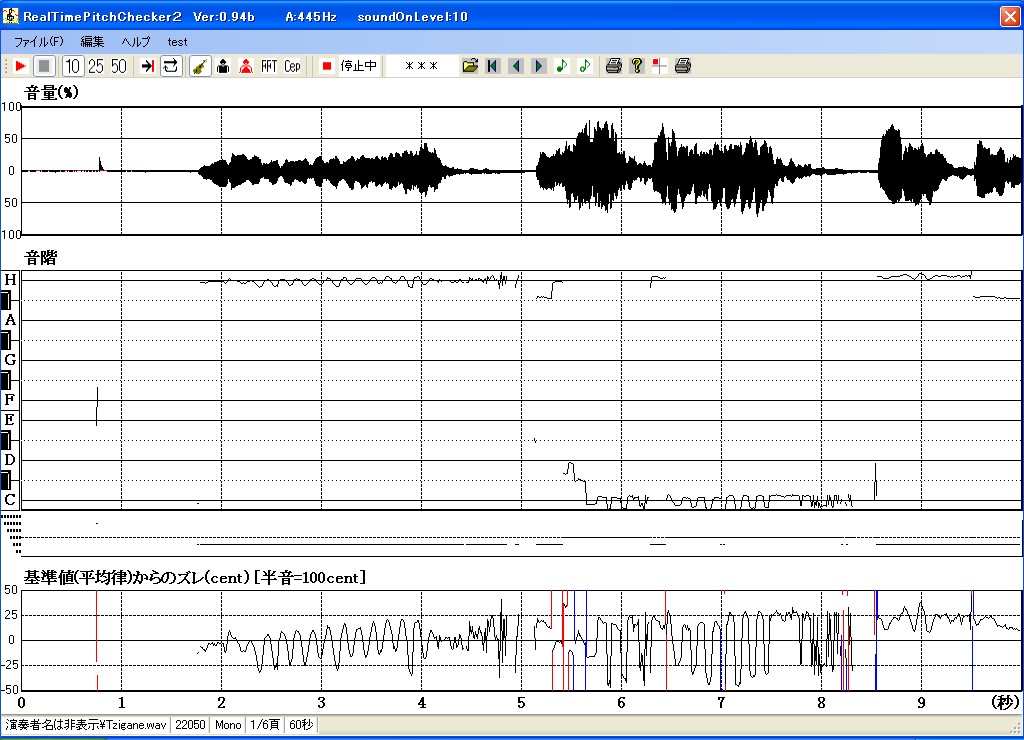This screenshot has width=1024, height=740.
Task: Open the 編集 menu
Action: [x=92, y=42]
